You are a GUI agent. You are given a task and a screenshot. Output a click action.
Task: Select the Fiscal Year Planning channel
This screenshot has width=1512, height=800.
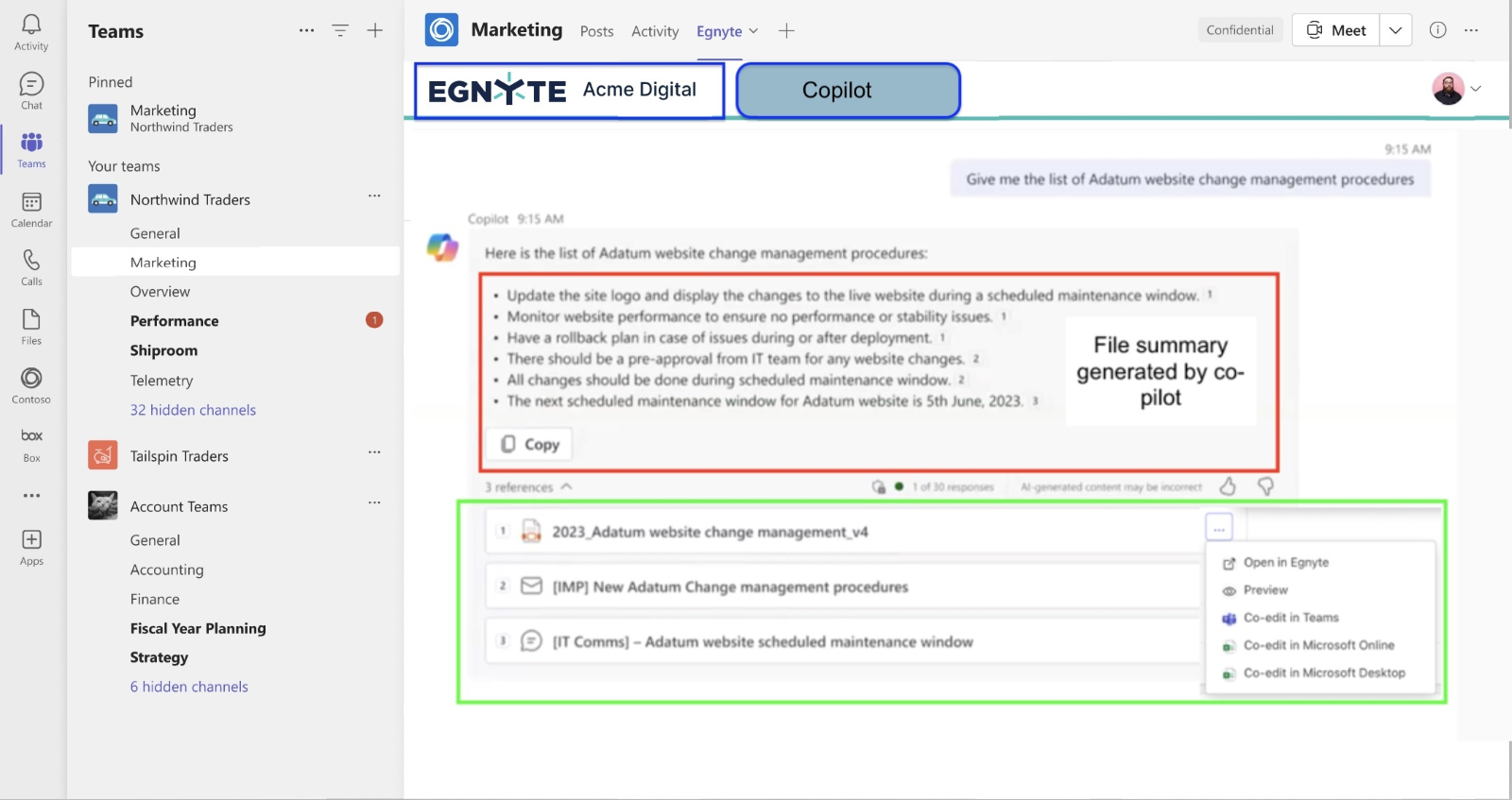click(x=198, y=628)
